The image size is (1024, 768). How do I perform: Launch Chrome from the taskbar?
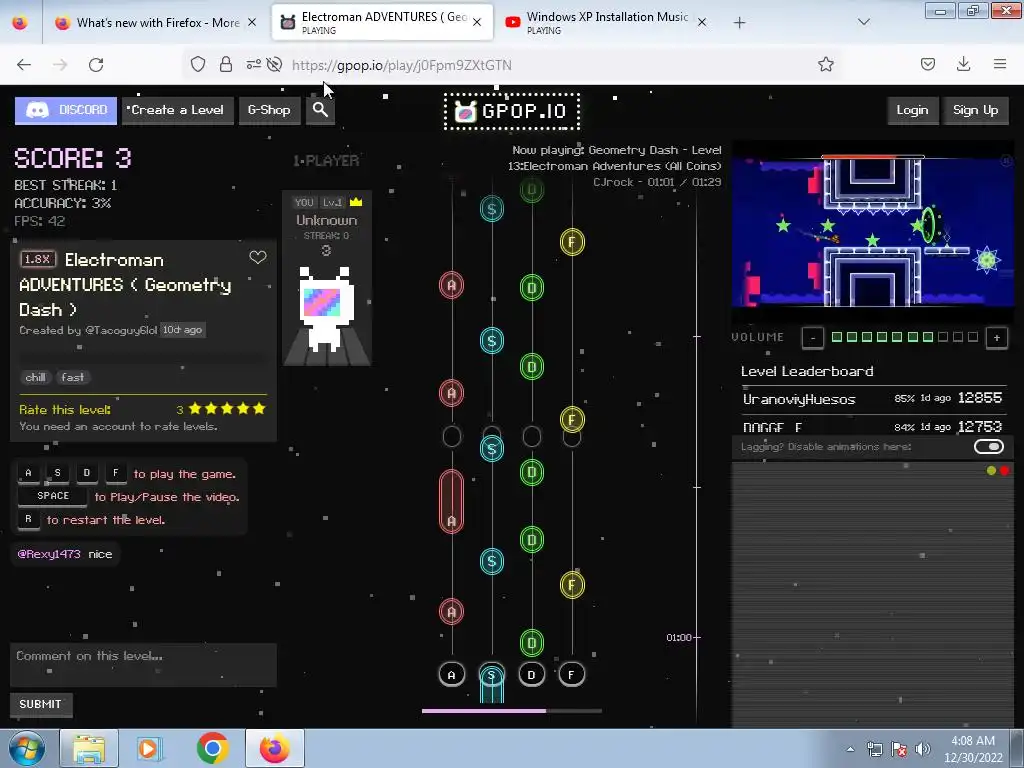212,748
